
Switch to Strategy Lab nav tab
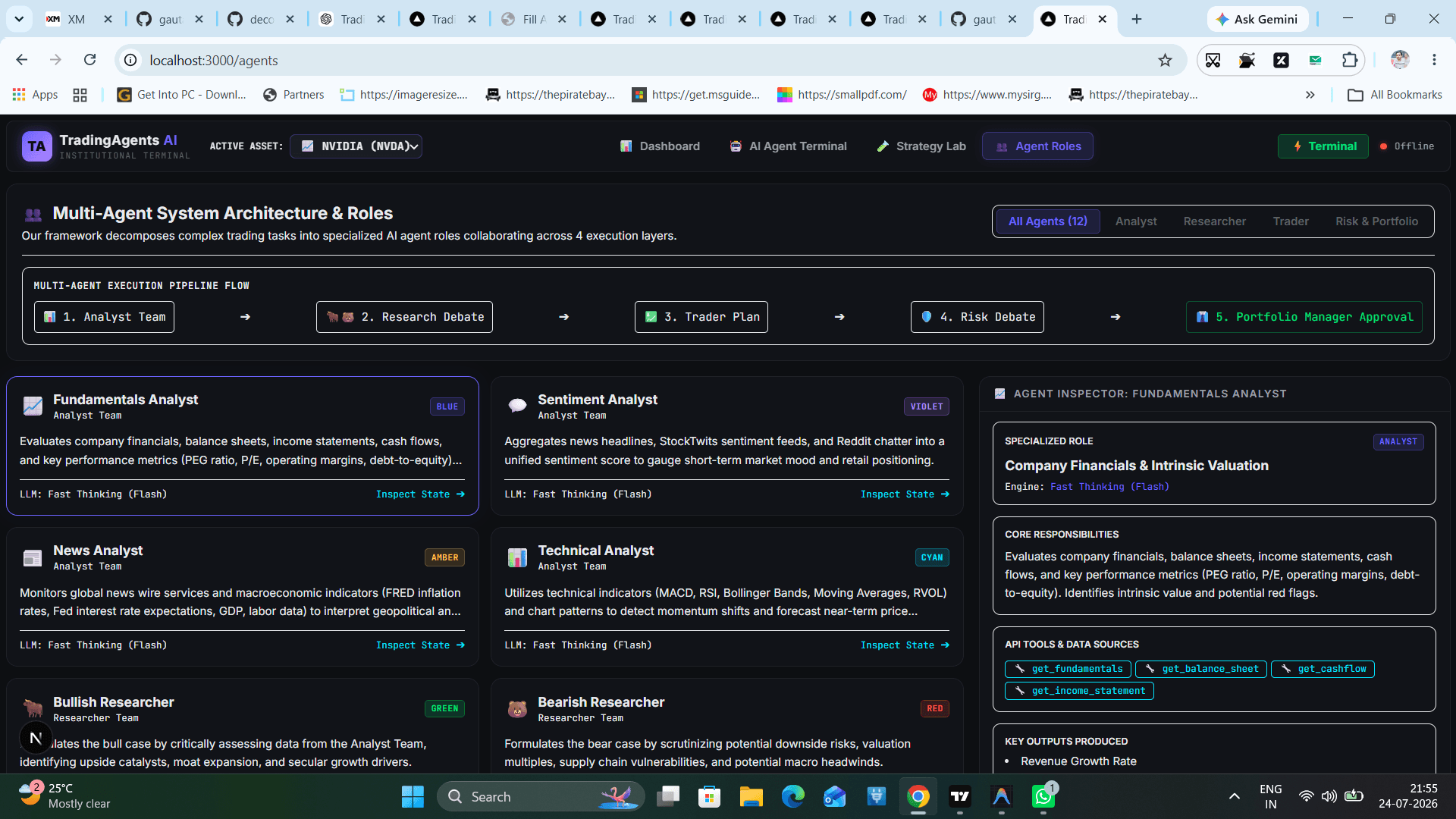point(921,146)
